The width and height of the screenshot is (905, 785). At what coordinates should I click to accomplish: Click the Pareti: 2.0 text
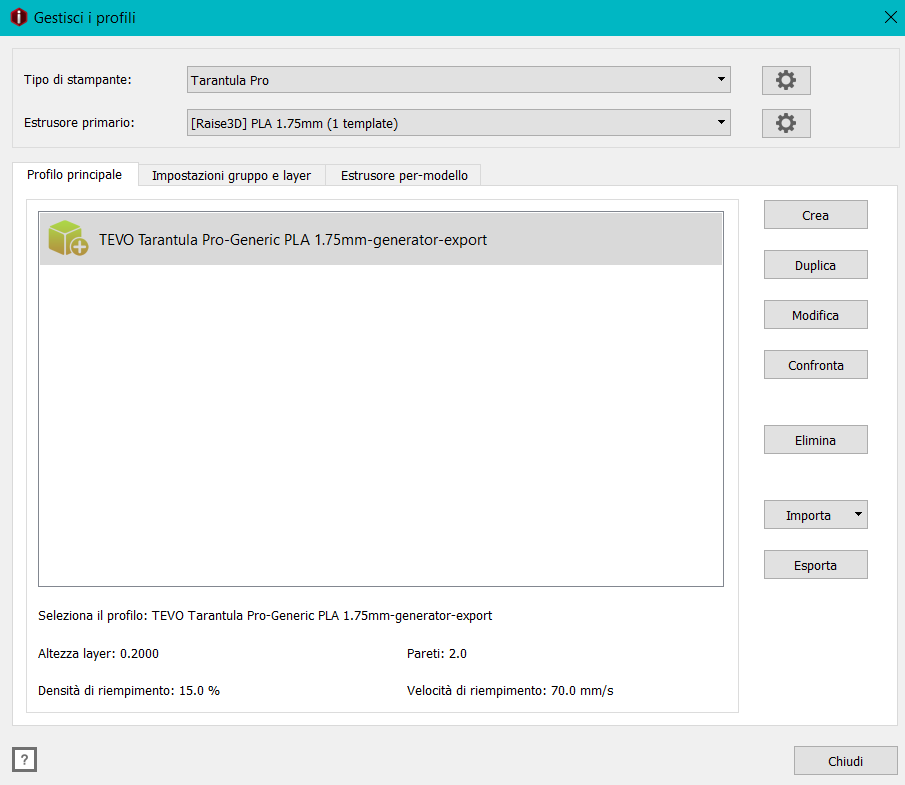(x=436, y=653)
